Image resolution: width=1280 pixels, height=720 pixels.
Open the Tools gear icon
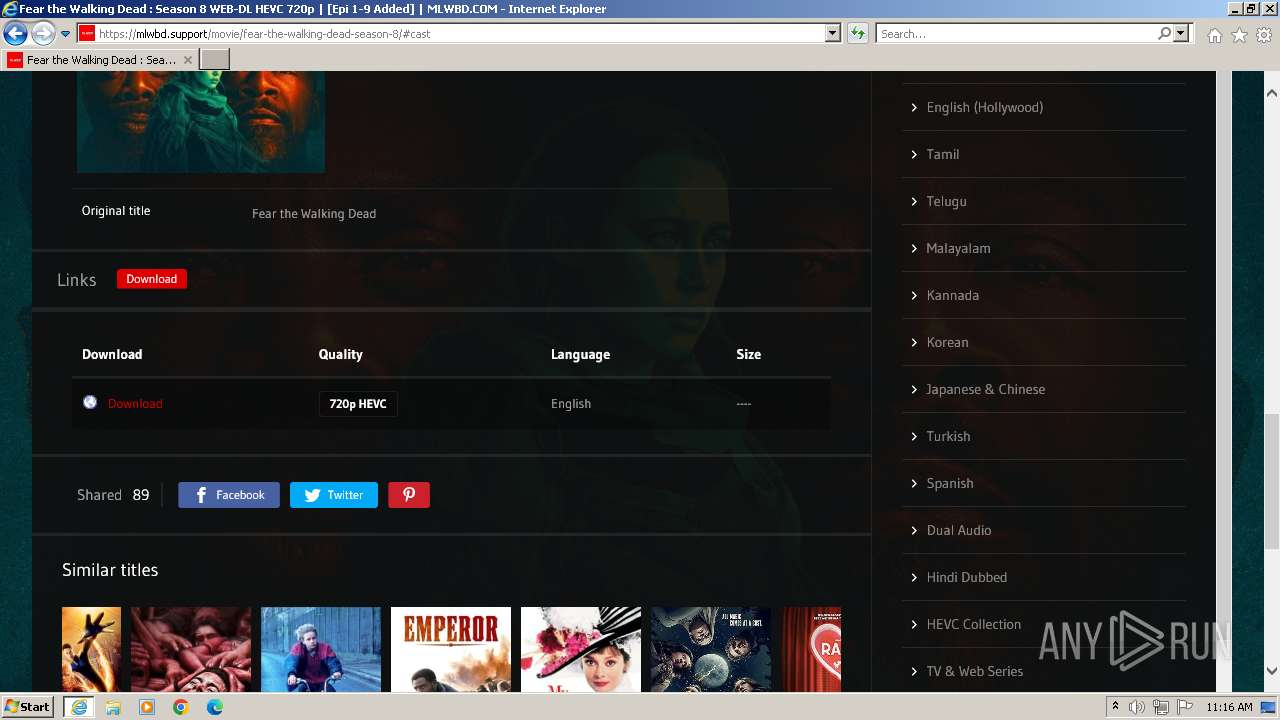pyautogui.click(x=1264, y=35)
